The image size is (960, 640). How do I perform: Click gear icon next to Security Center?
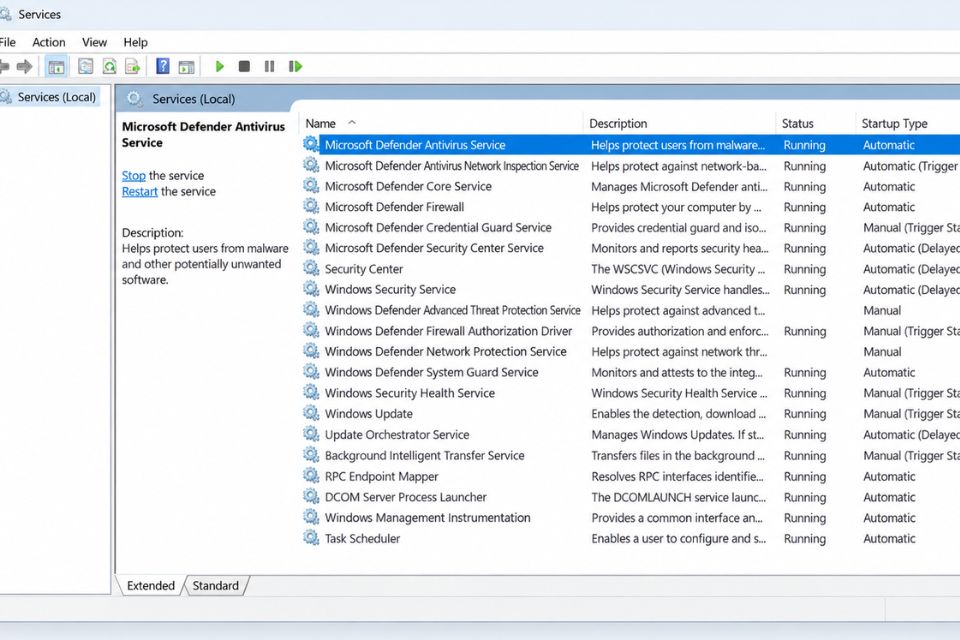coord(311,269)
